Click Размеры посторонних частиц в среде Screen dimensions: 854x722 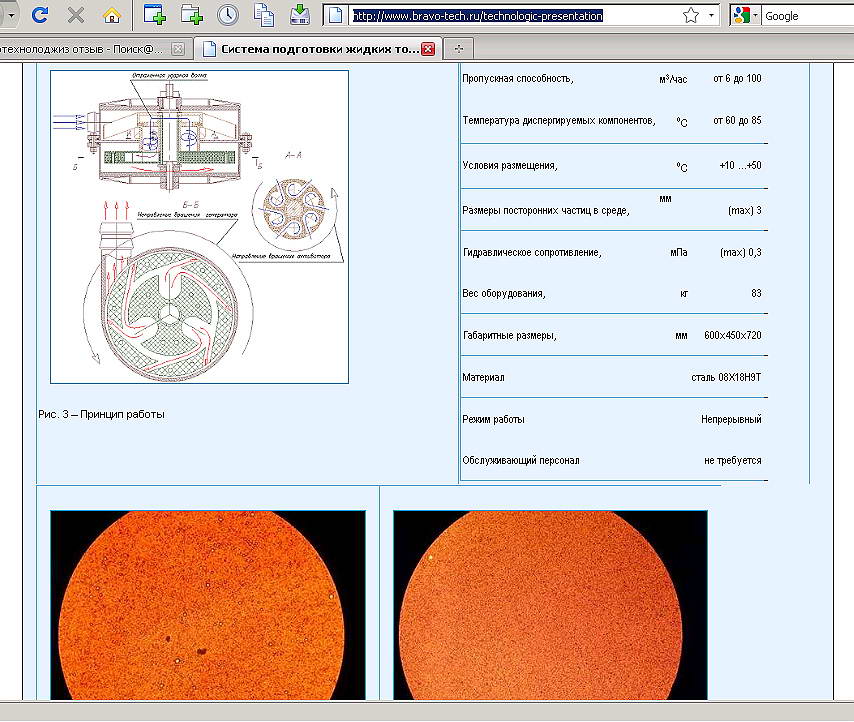click(x=546, y=211)
